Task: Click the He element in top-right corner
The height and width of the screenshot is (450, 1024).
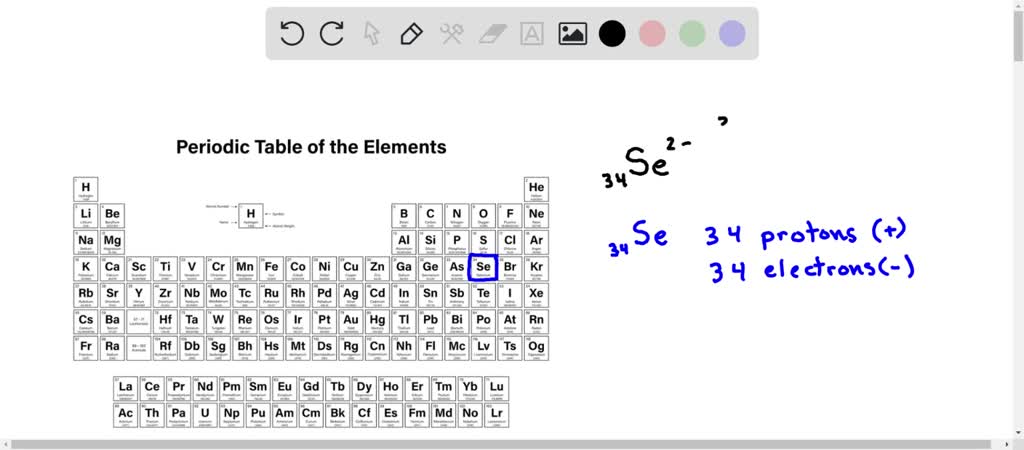Action: coord(536,189)
